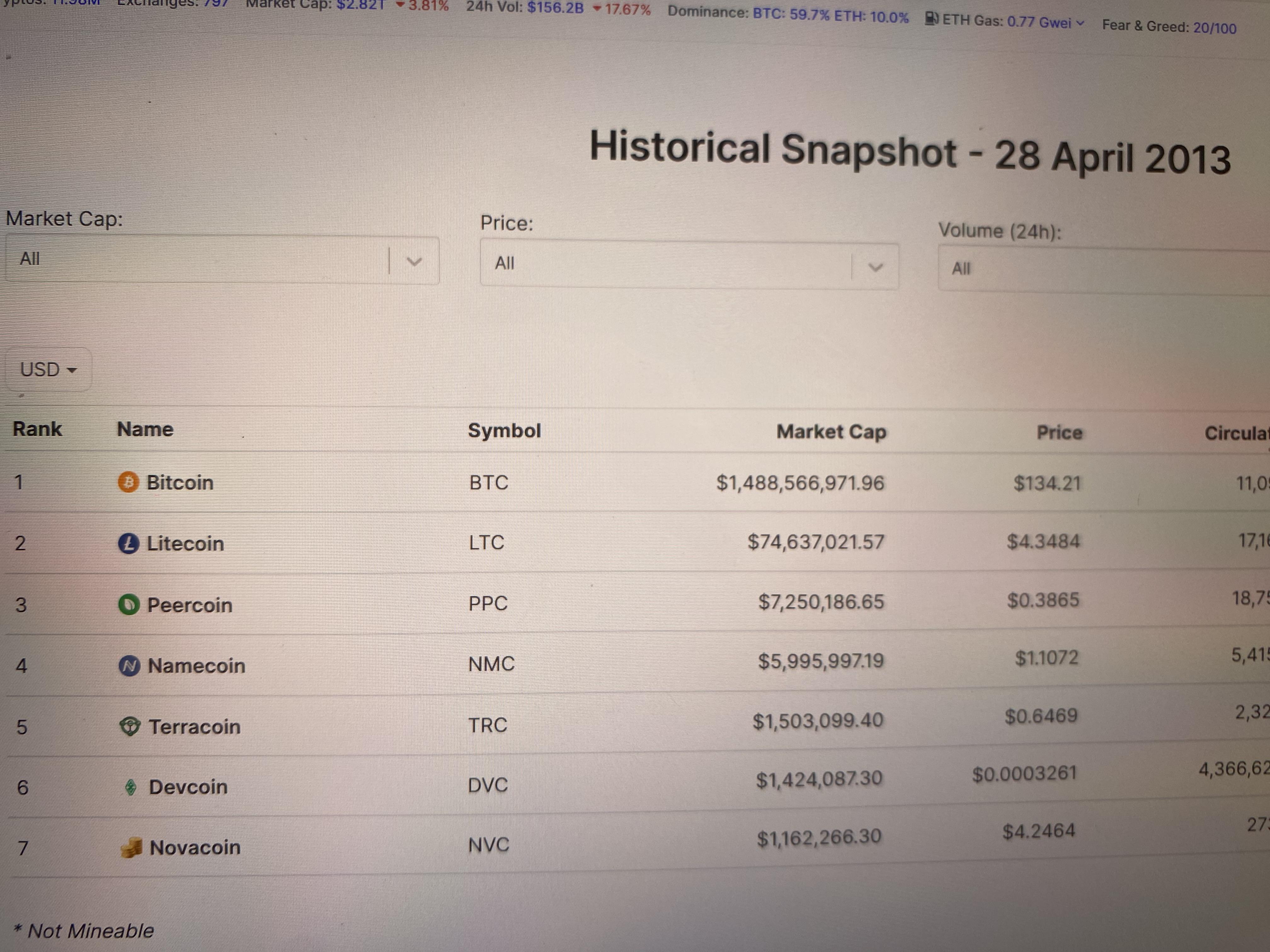
Task: Sort by the Rank column header
Action: tap(37, 429)
